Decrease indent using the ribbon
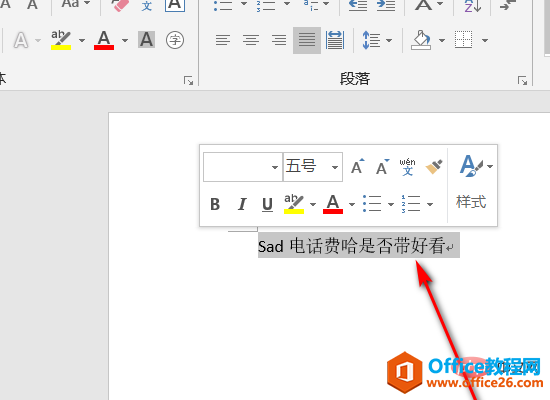Screen dimensions: 550x400 coord(358,5)
